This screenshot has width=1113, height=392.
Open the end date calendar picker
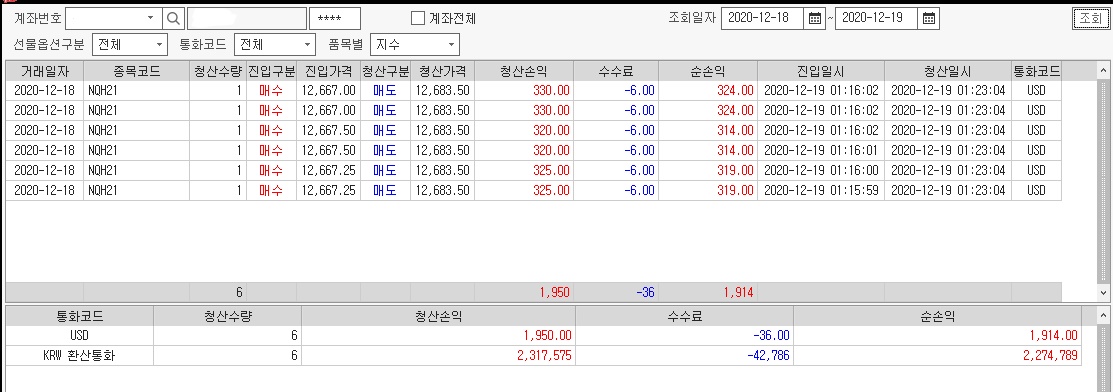point(928,18)
